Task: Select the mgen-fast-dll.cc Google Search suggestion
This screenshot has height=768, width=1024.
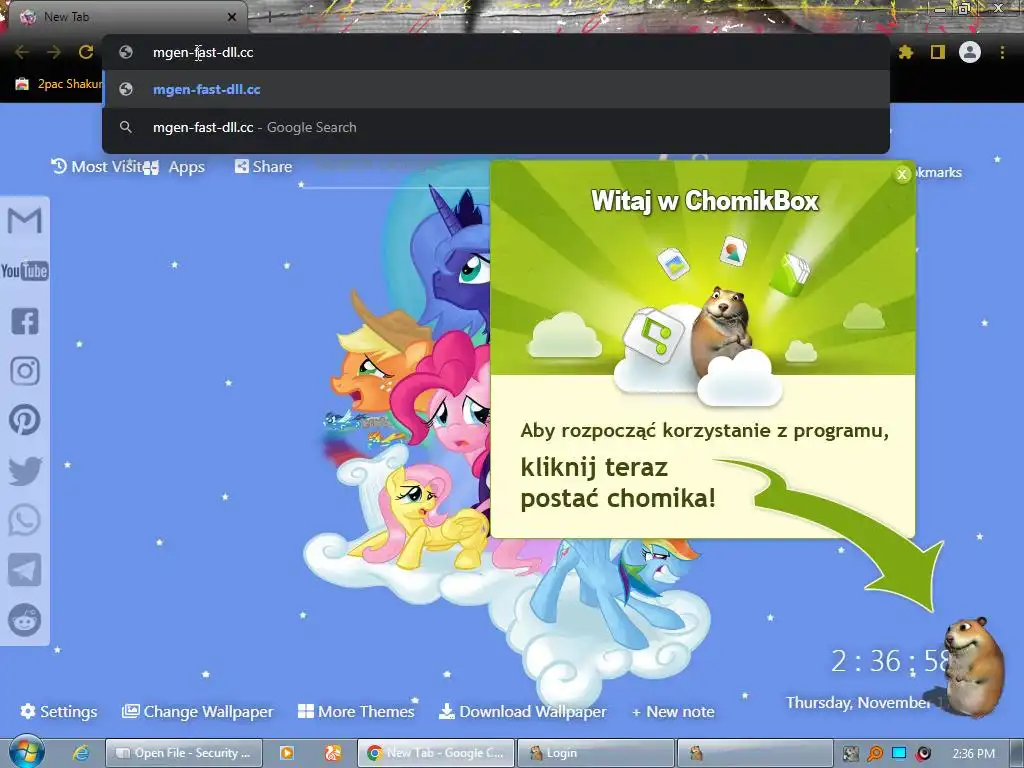Action: pos(496,127)
